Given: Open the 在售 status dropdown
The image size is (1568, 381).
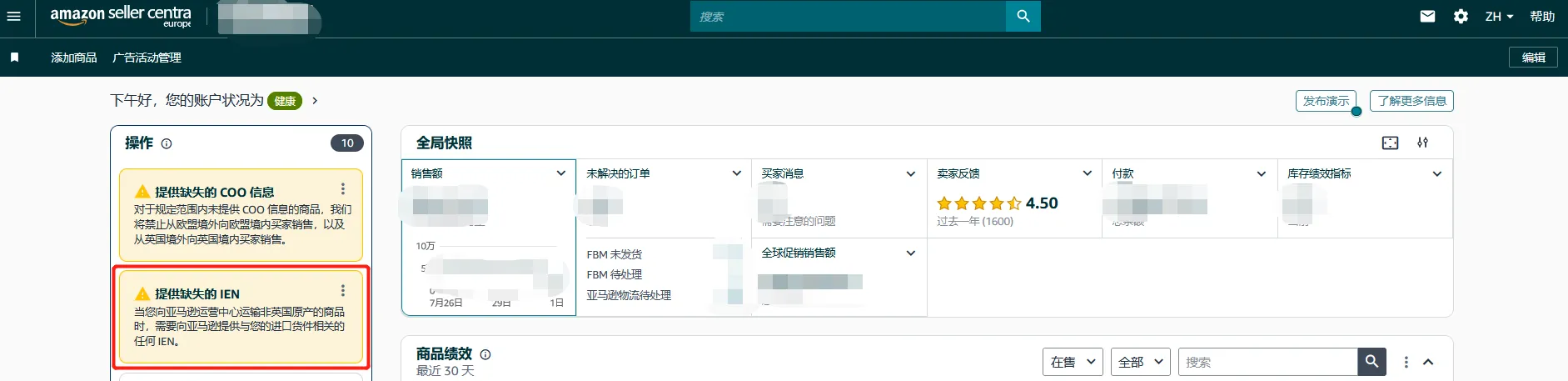Looking at the screenshot, I should pos(1073,362).
